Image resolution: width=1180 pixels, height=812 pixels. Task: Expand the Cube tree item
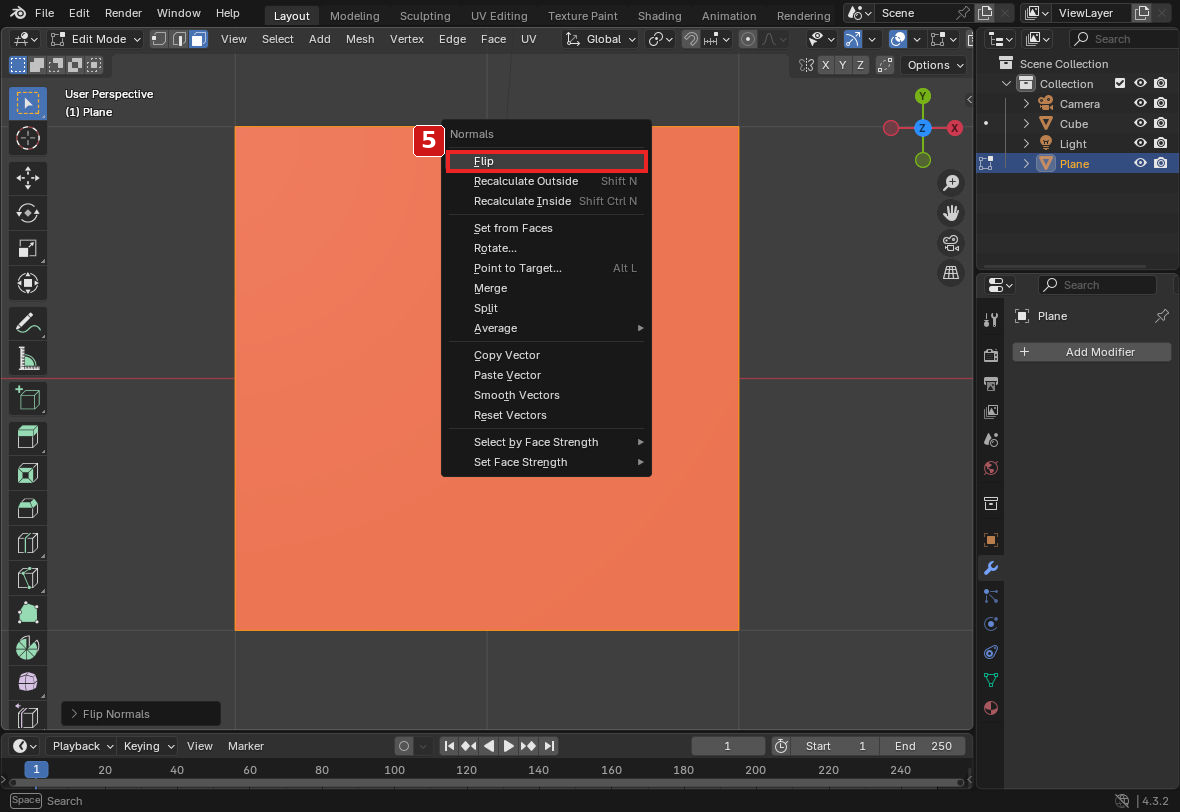pos(1026,123)
